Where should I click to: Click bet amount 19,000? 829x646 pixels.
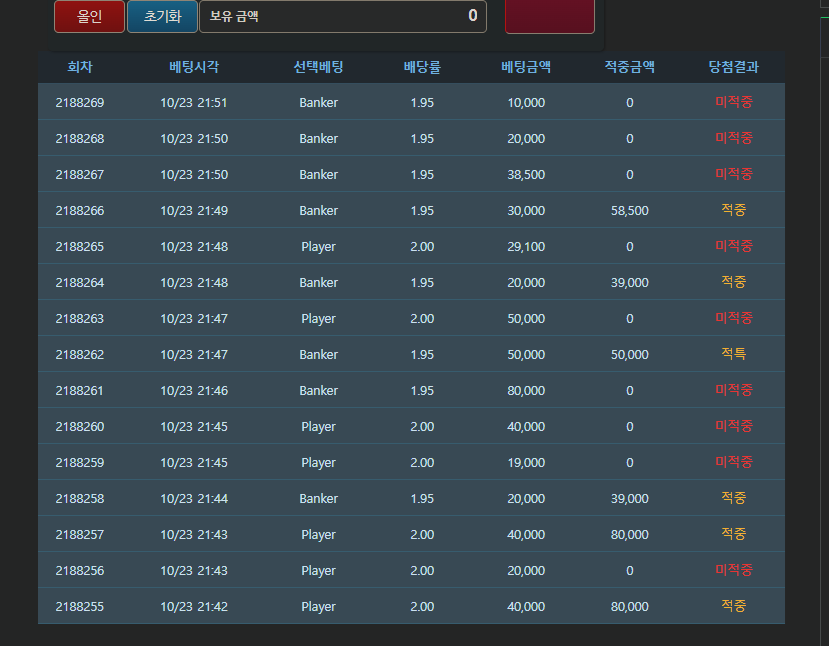pyautogui.click(x=526, y=462)
